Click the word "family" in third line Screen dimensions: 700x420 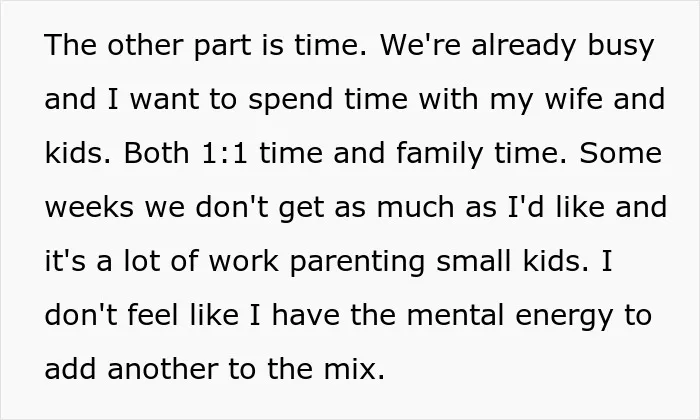click(440, 153)
